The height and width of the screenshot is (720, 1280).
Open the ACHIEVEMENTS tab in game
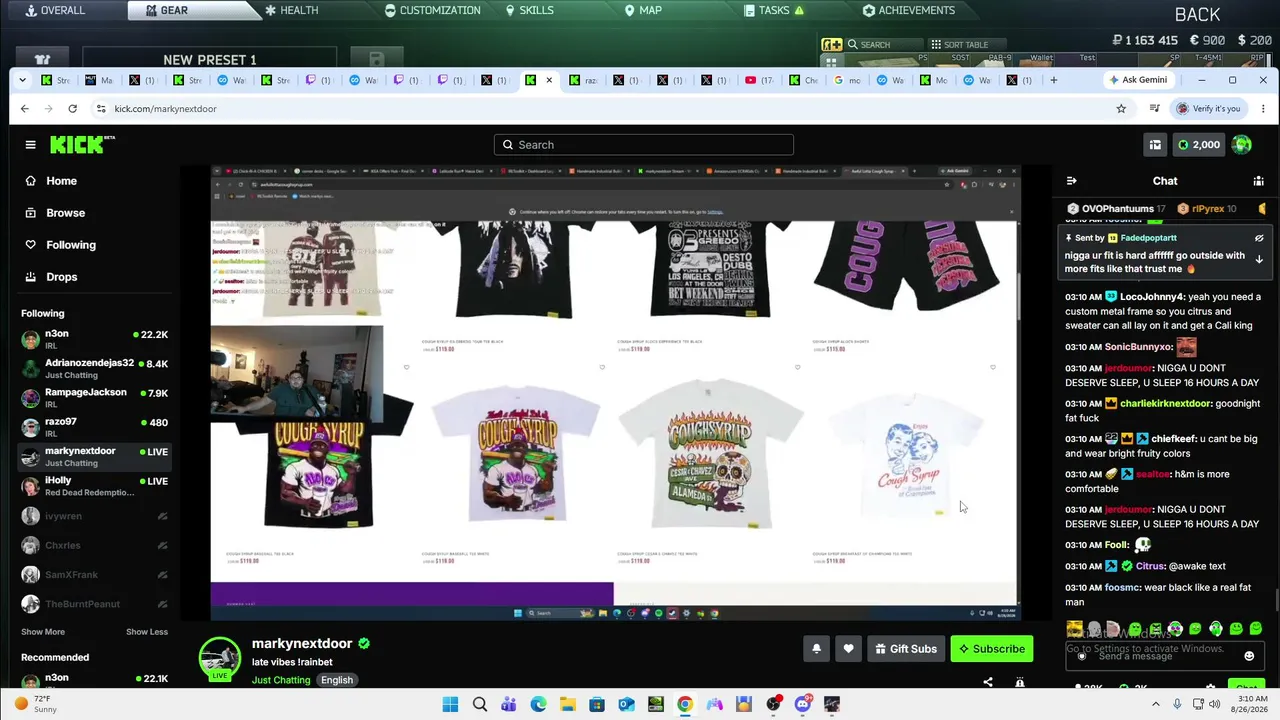(x=909, y=10)
